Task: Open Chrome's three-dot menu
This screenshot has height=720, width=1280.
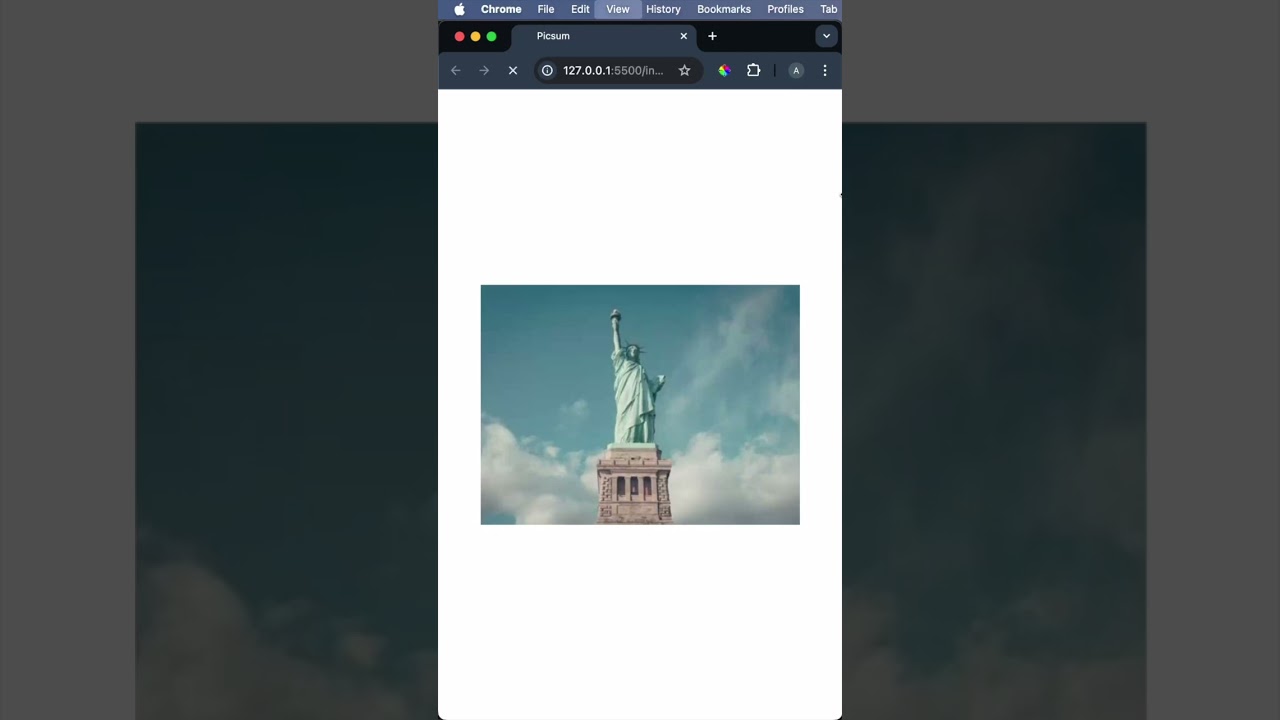Action: tap(825, 70)
